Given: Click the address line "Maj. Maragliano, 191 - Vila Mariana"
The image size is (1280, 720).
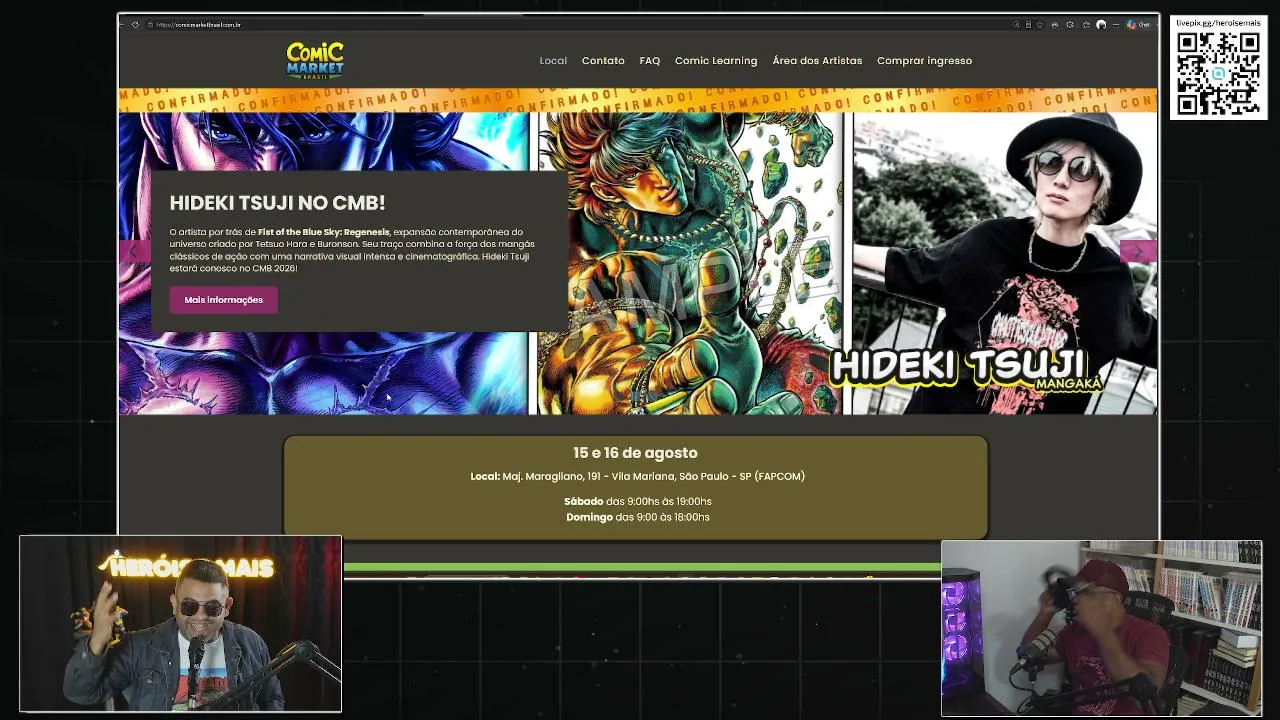Looking at the screenshot, I should click(x=589, y=477).
